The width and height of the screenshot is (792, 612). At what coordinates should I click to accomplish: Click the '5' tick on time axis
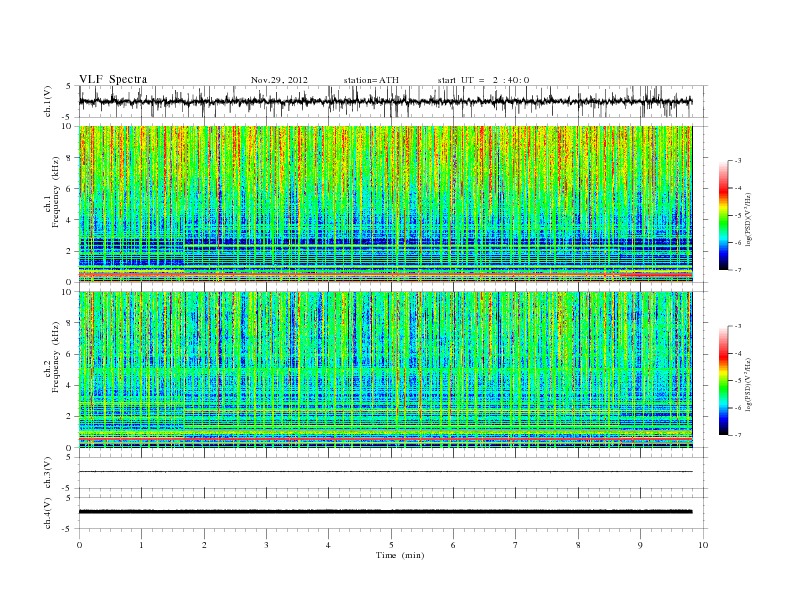click(391, 545)
